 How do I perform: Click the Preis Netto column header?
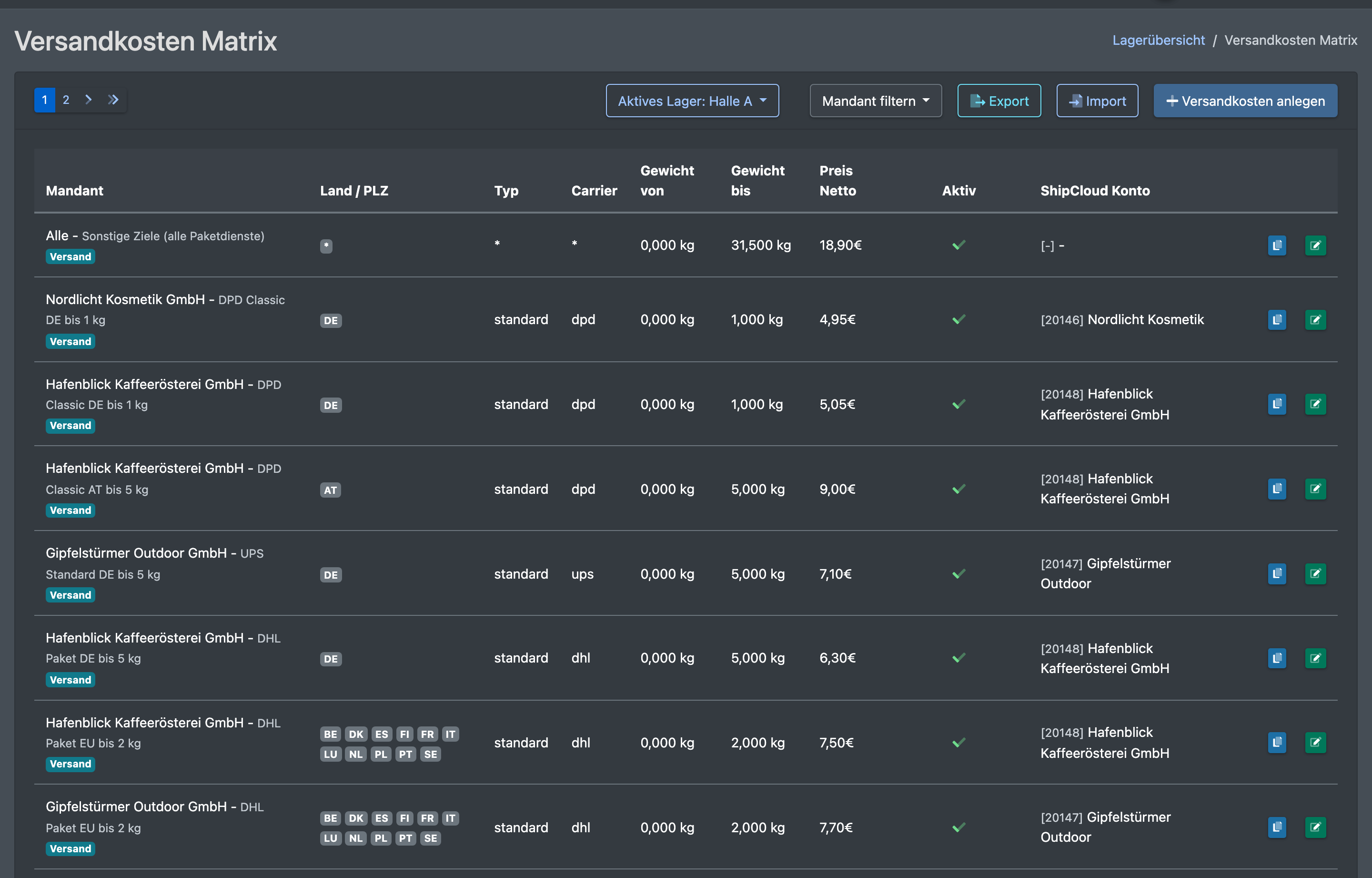click(837, 181)
